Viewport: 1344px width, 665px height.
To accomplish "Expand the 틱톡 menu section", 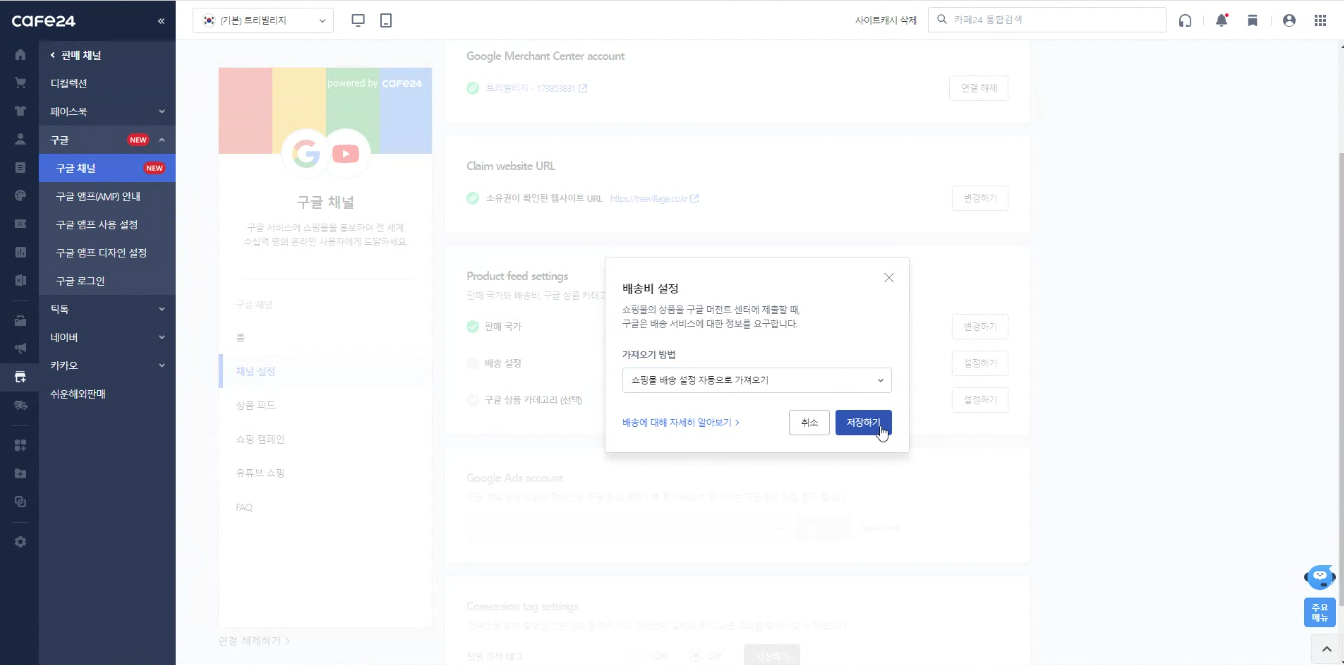I will (x=107, y=309).
